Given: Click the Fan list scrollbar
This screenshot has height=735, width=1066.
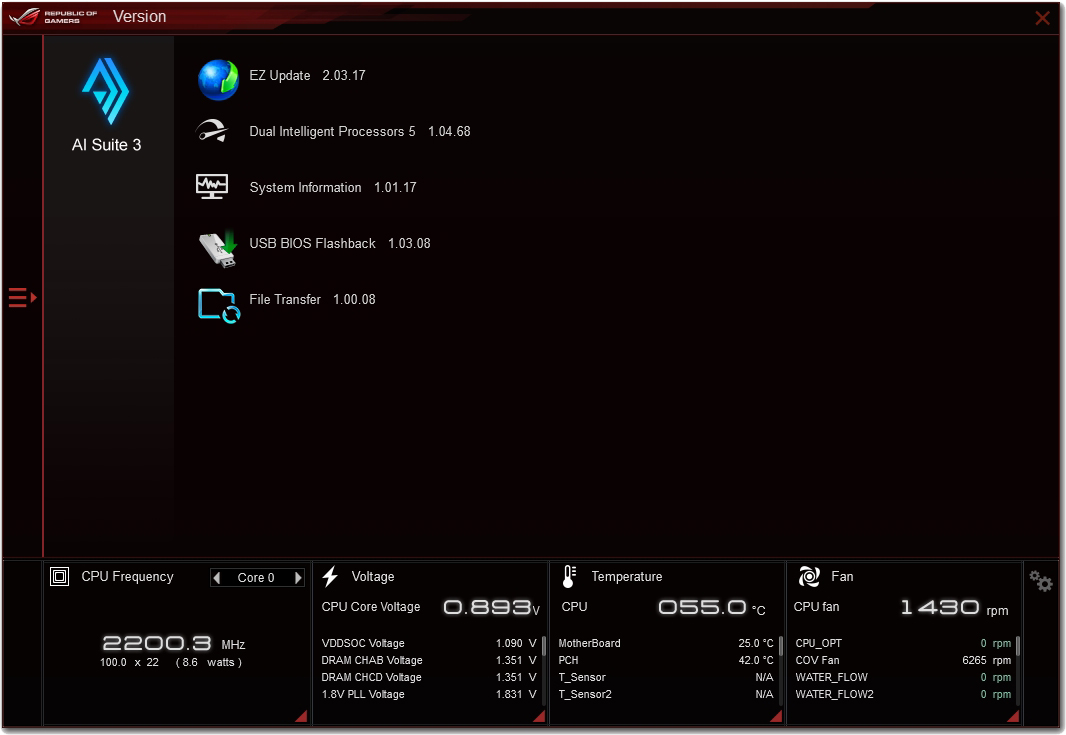Looking at the screenshot, I should [x=1018, y=645].
